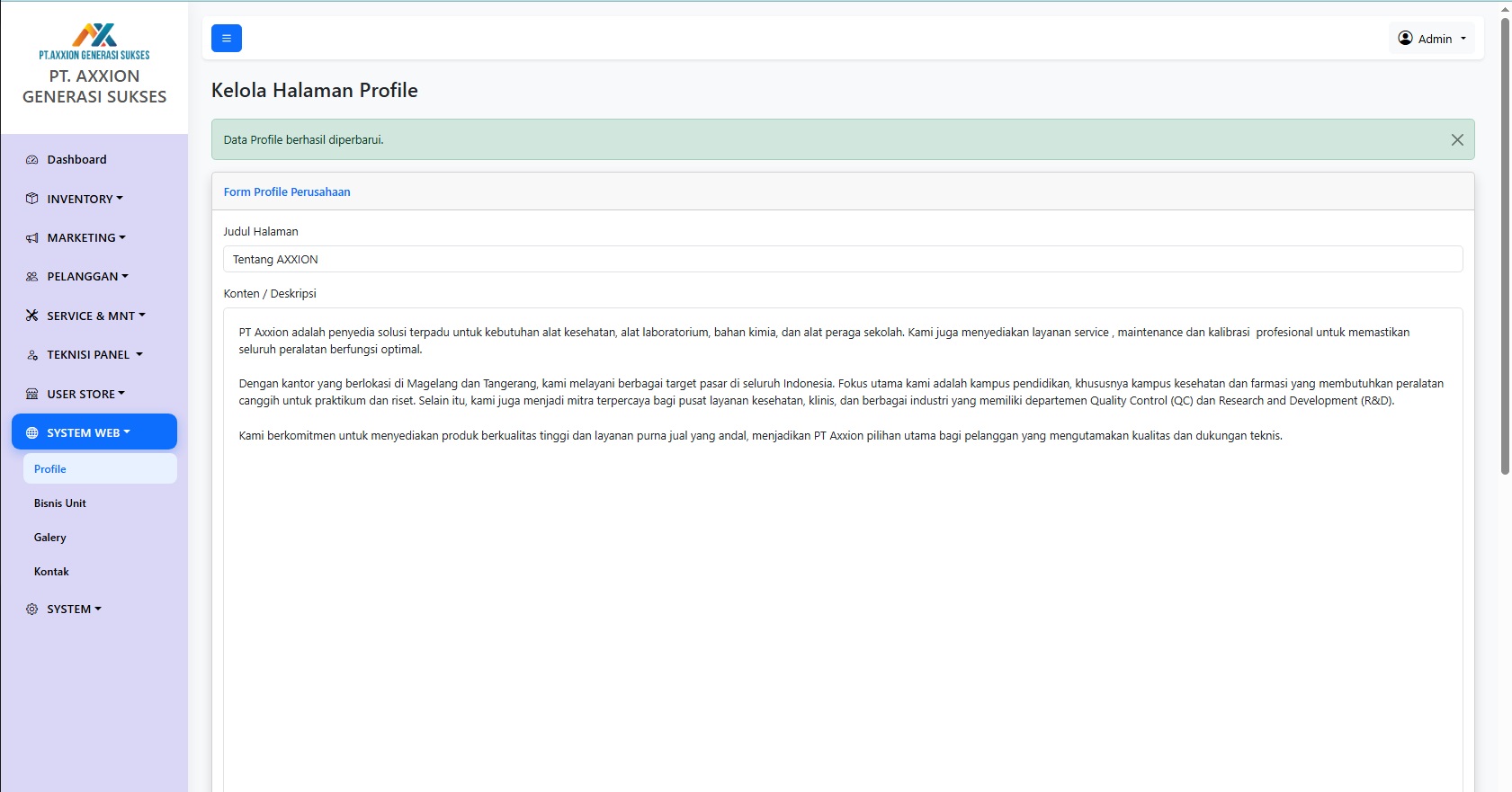1512x792 pixels.
Task: Click the Admin user avatar icon
Action: point(1406,38)
